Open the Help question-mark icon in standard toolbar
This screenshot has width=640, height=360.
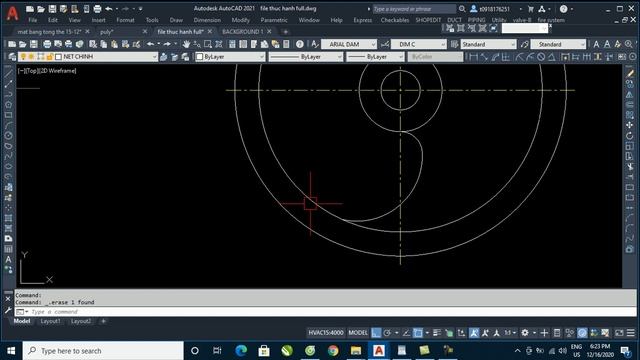click(300, 44)
